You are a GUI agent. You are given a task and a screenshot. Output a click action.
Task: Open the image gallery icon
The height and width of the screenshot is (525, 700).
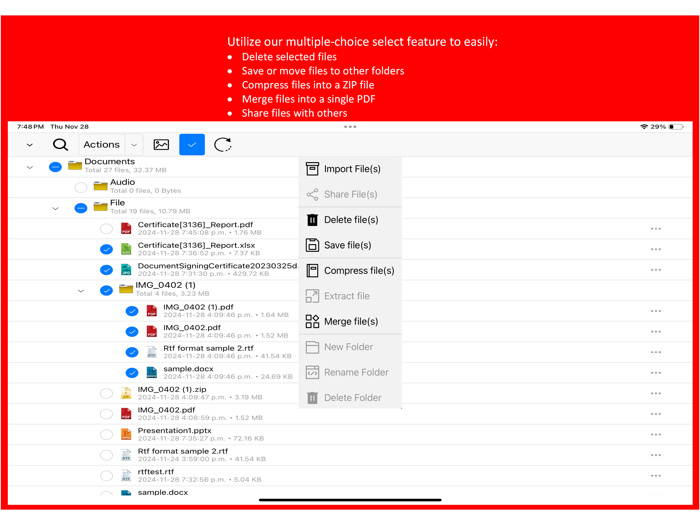pyautogui.click(x=161, y=145)
